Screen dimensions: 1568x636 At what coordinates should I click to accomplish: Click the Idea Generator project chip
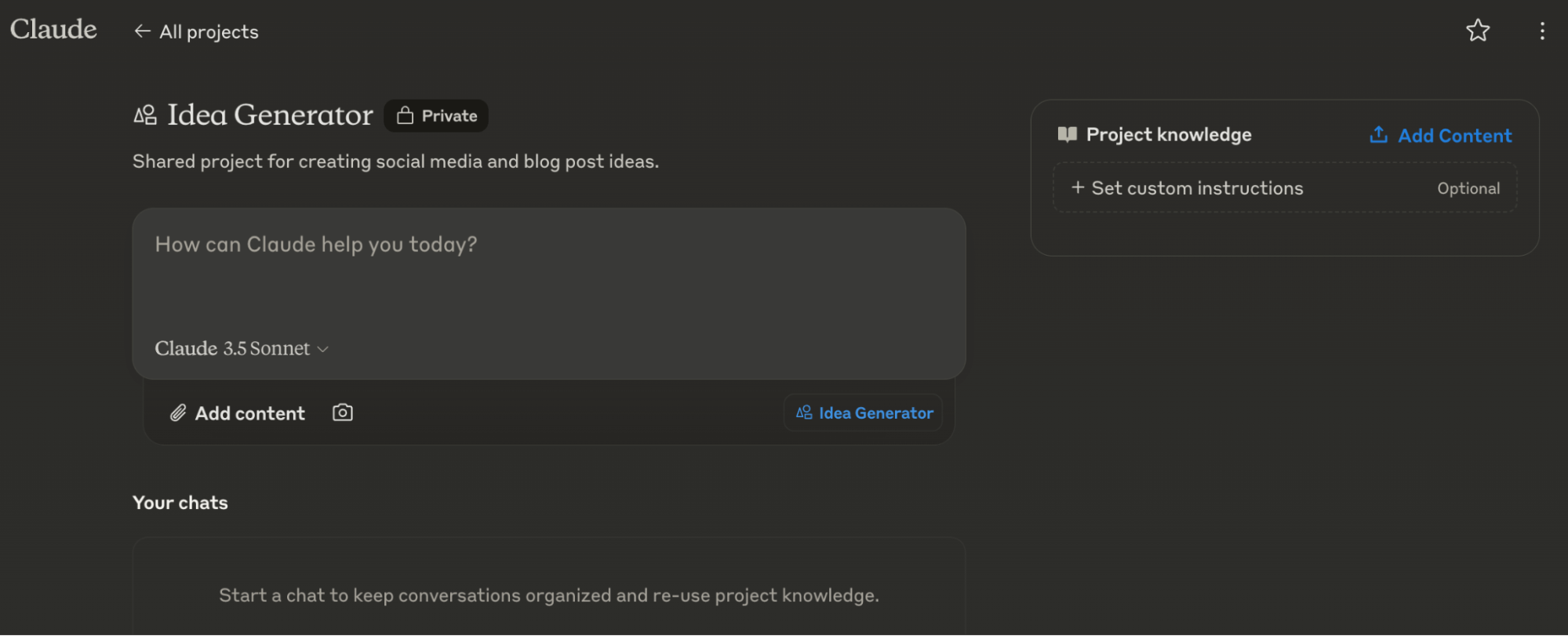coord(864,412)
